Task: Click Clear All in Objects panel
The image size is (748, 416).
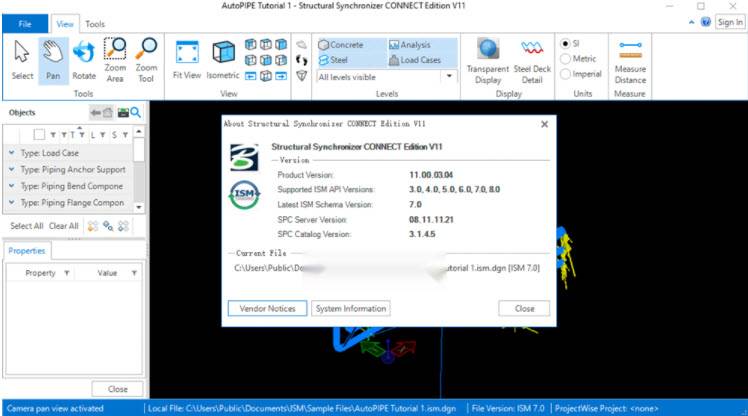Action: [63, 226]
